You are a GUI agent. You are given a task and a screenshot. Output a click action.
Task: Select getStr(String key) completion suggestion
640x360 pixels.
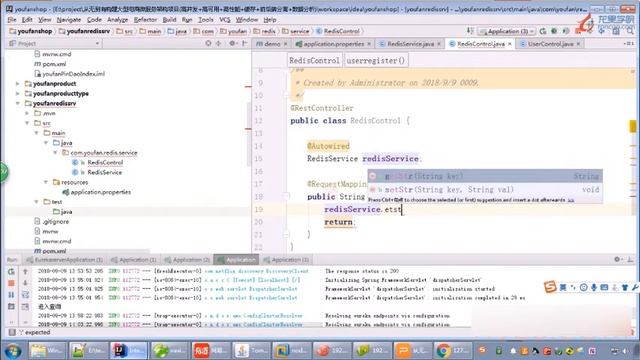[x=485, y=176]
